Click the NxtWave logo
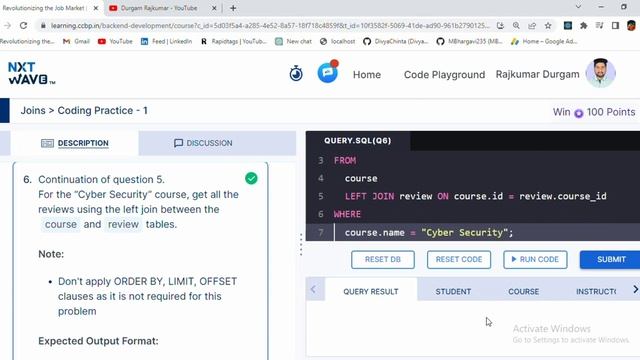The width and height of the screenshot is (640, 360). point(31,73)
